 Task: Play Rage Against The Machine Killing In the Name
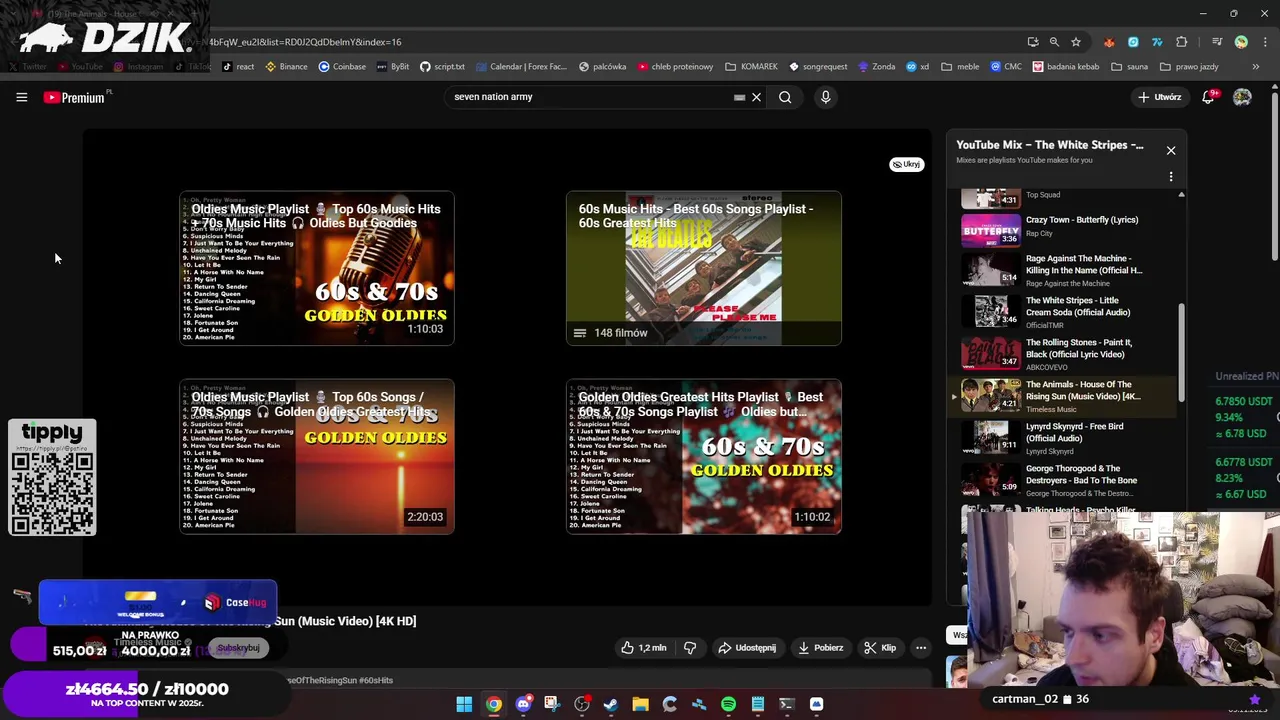(x=1064, y=270)
